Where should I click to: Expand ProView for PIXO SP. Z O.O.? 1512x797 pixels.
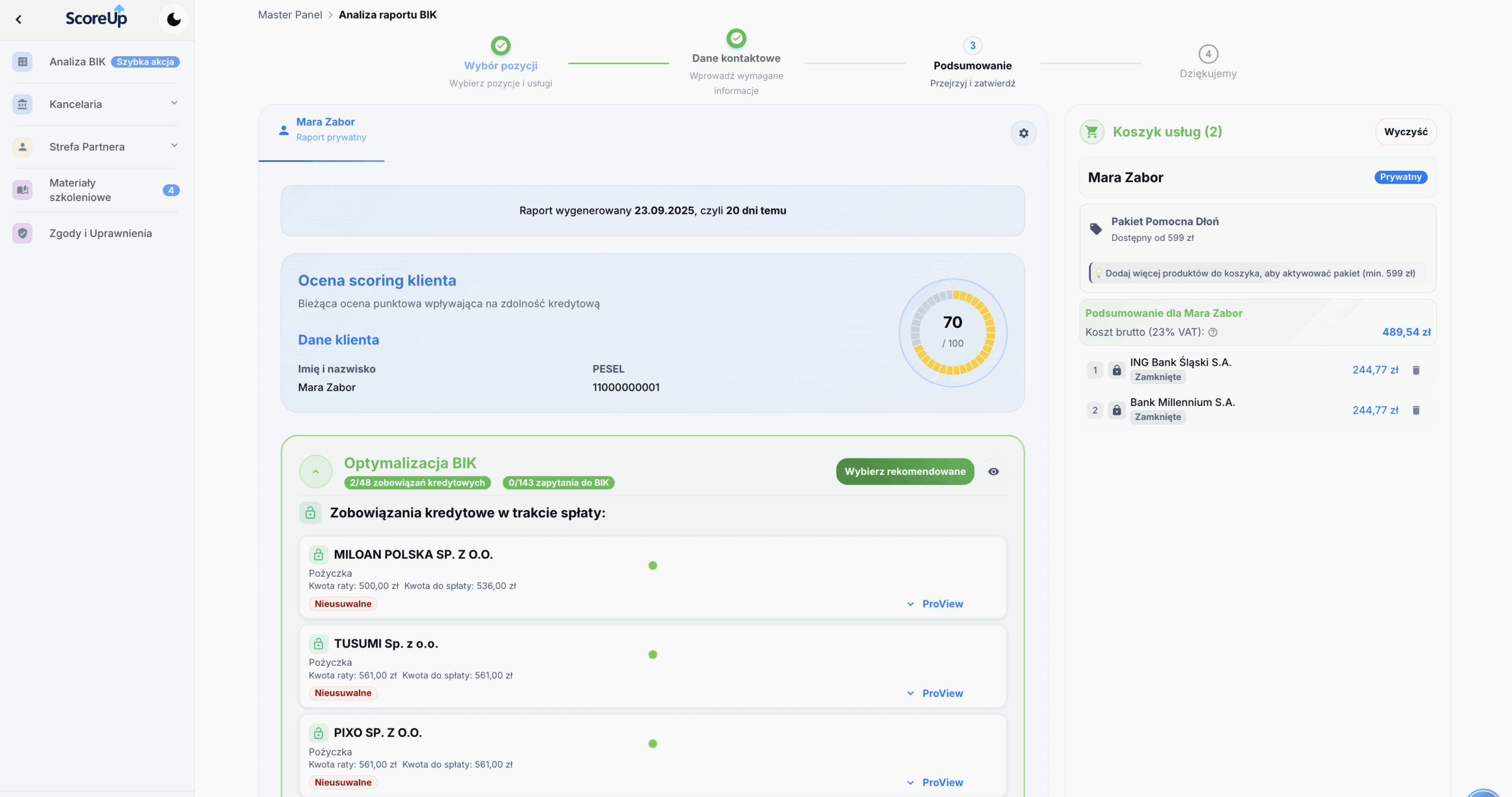(x=935, y=782)
